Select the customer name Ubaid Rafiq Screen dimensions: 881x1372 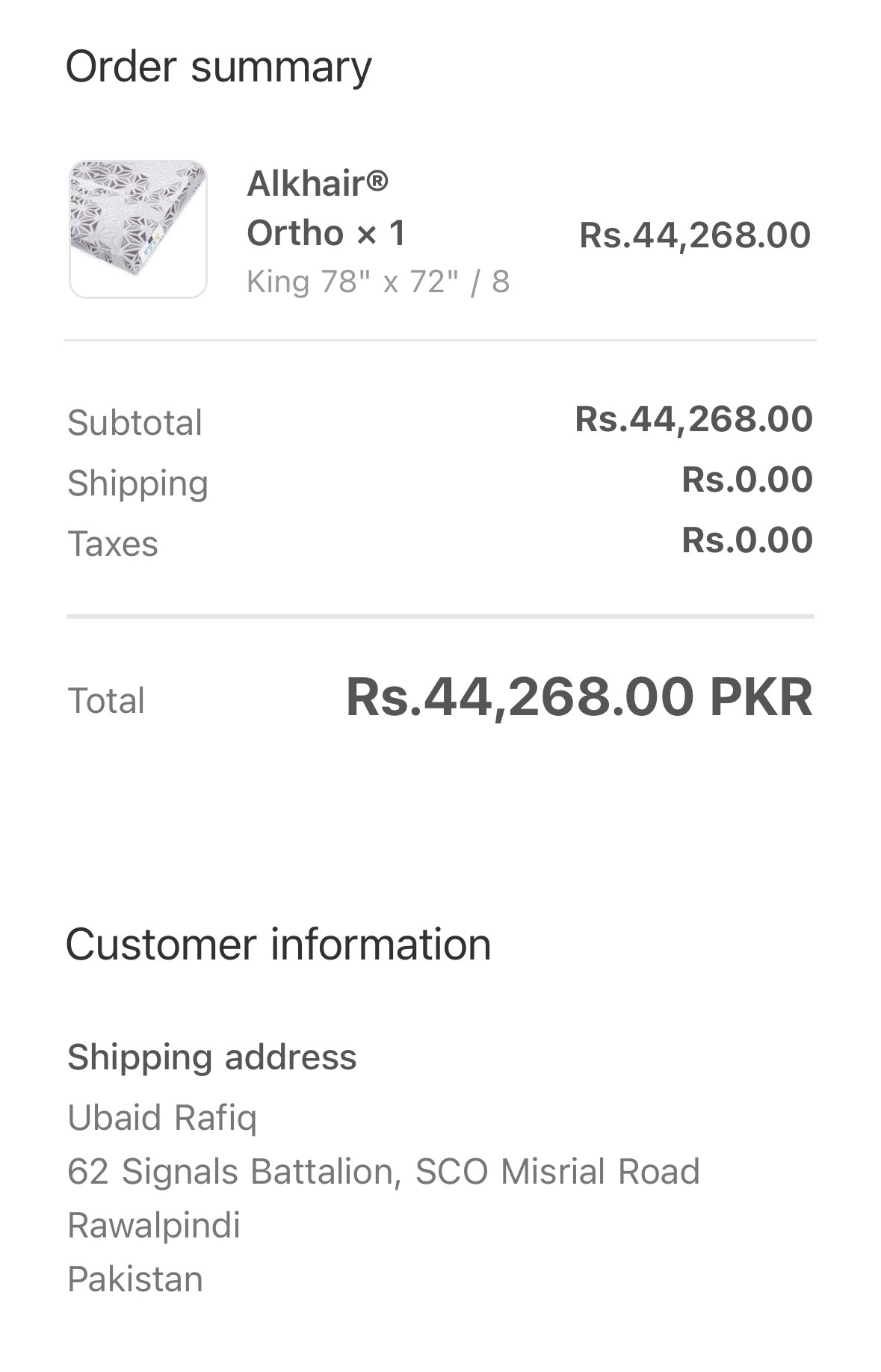162,1118
